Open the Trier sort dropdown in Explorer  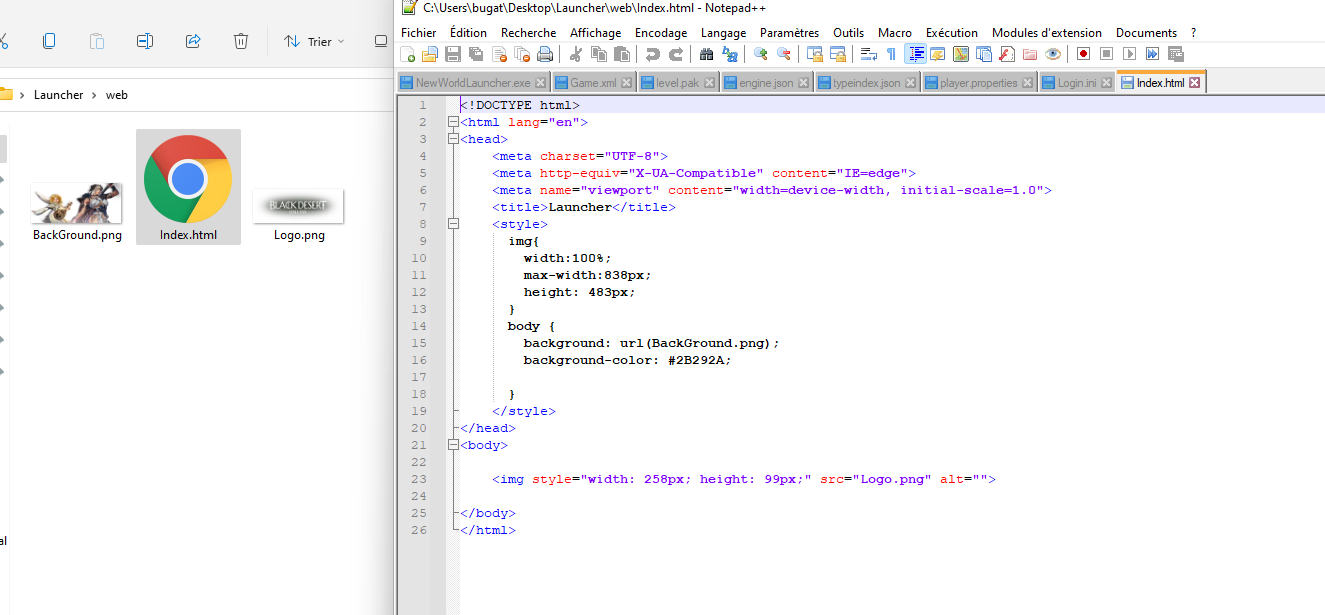[313, 41]
